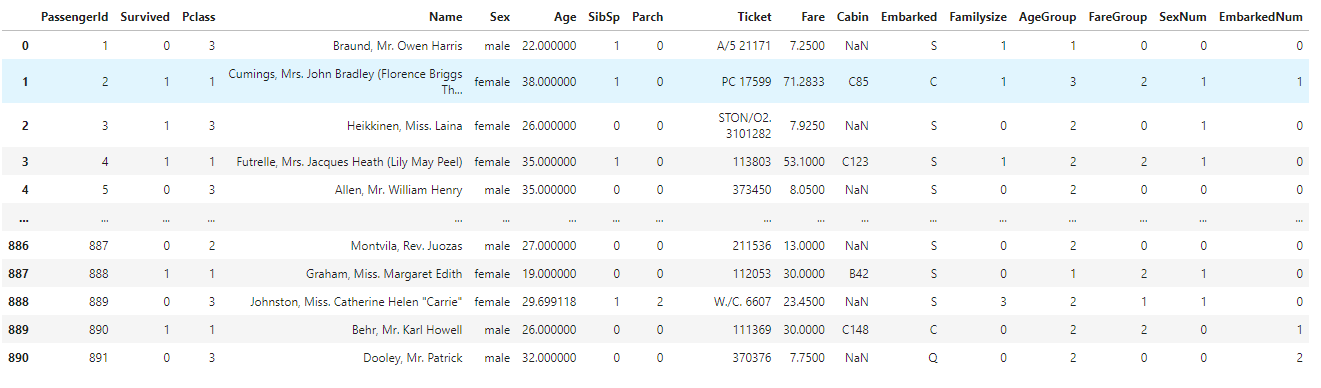
Task: Select the name Braund, Mr. Owen Harris
Action: (x=398, y=46)
